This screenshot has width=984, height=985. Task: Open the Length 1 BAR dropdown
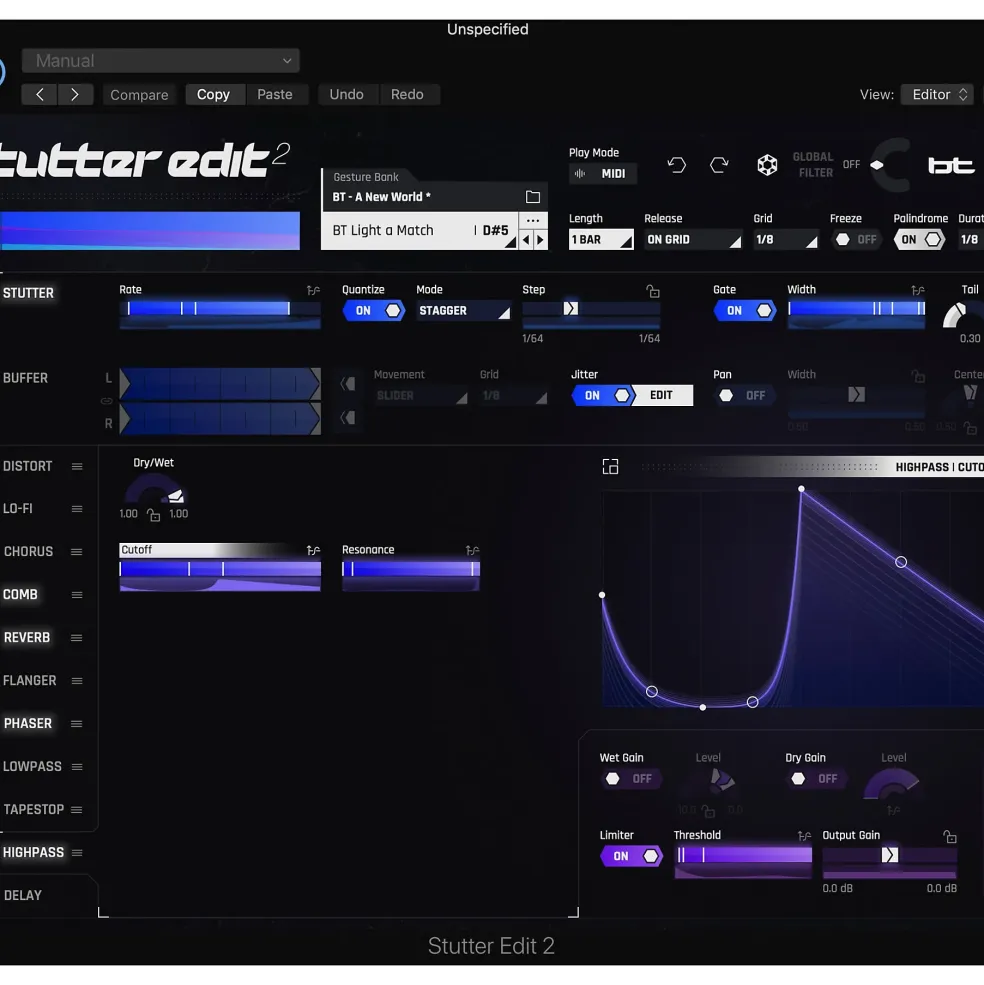601,239
